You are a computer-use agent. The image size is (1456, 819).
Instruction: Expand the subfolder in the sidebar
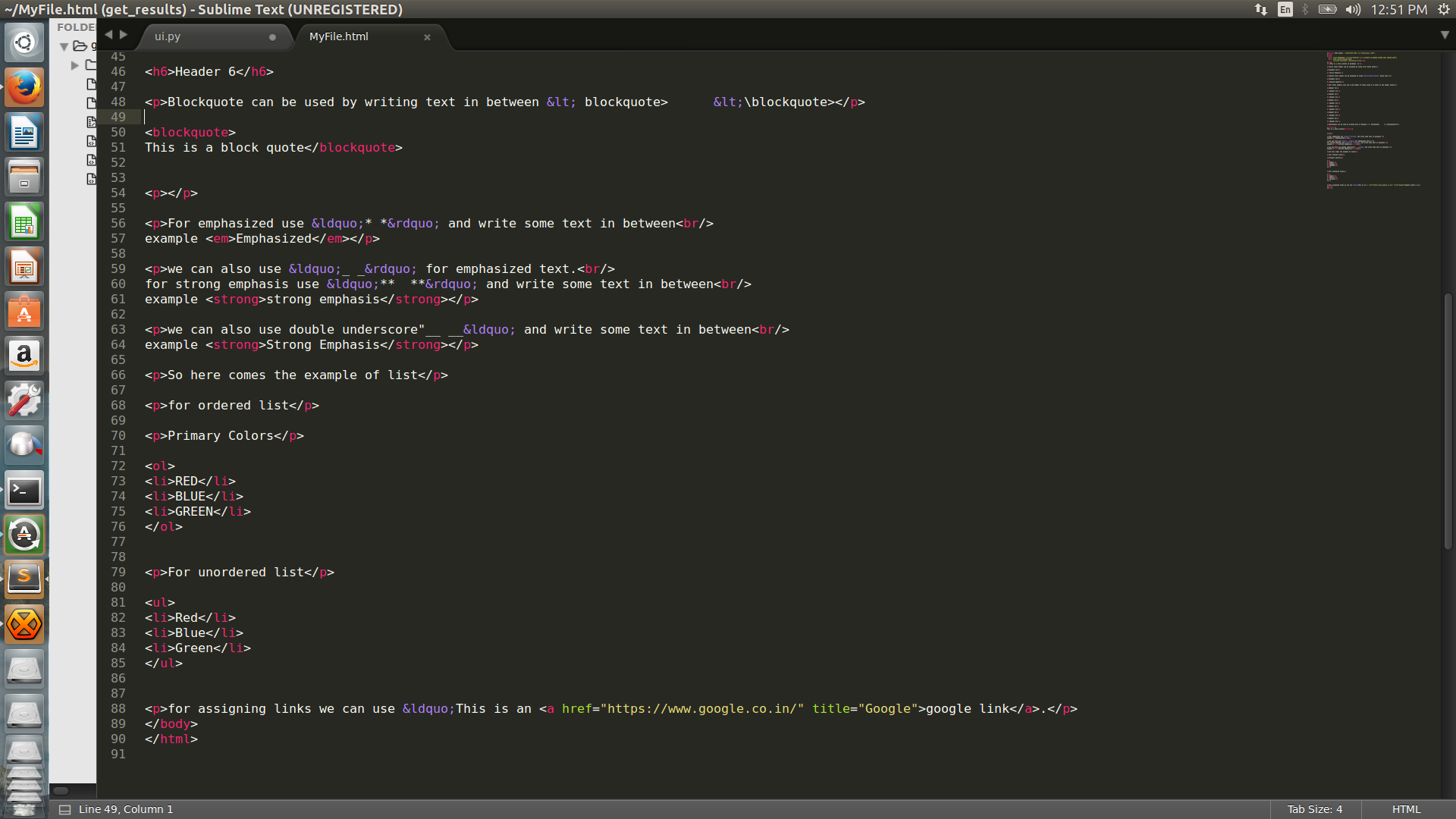point(74,65)
